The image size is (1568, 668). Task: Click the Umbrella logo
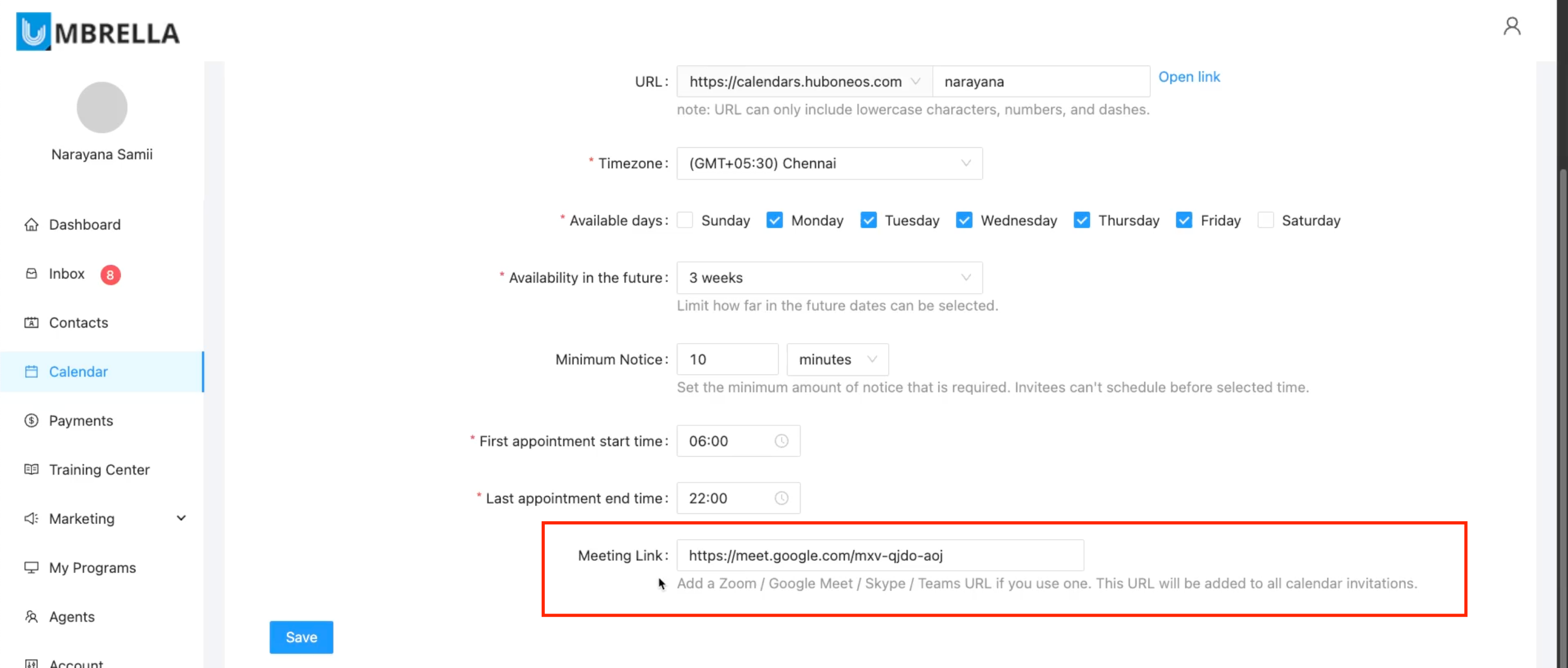tap(97, 31)
